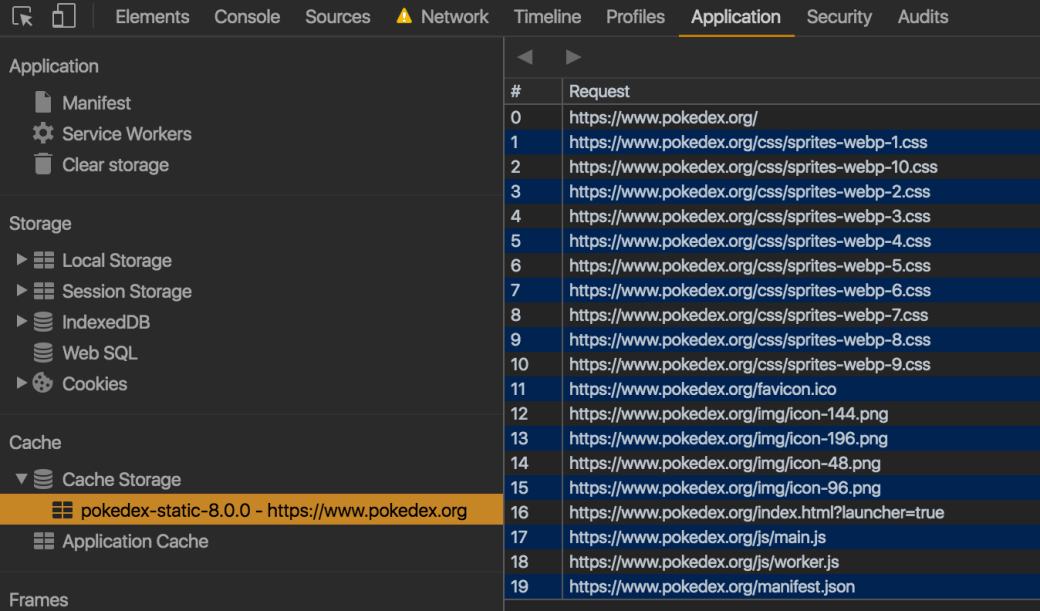This screenshot has height=611, width=1040.
Task: Open the Profiles tab
Action: [x=635, y=17]
